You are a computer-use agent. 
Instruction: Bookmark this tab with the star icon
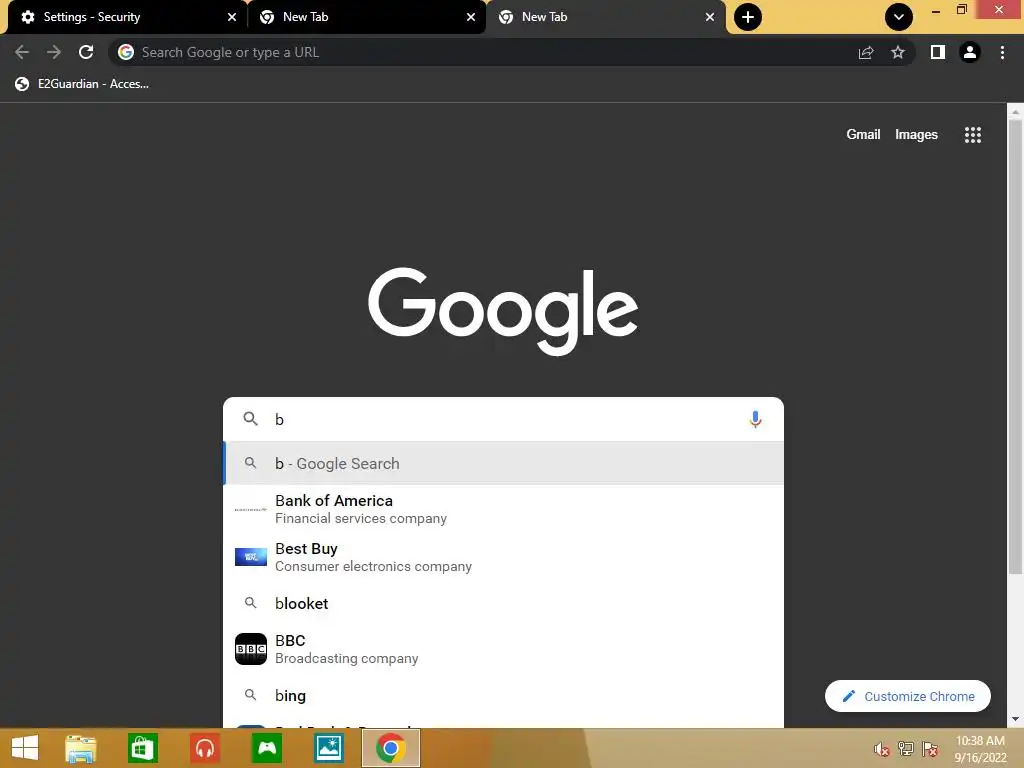[898, 52]
